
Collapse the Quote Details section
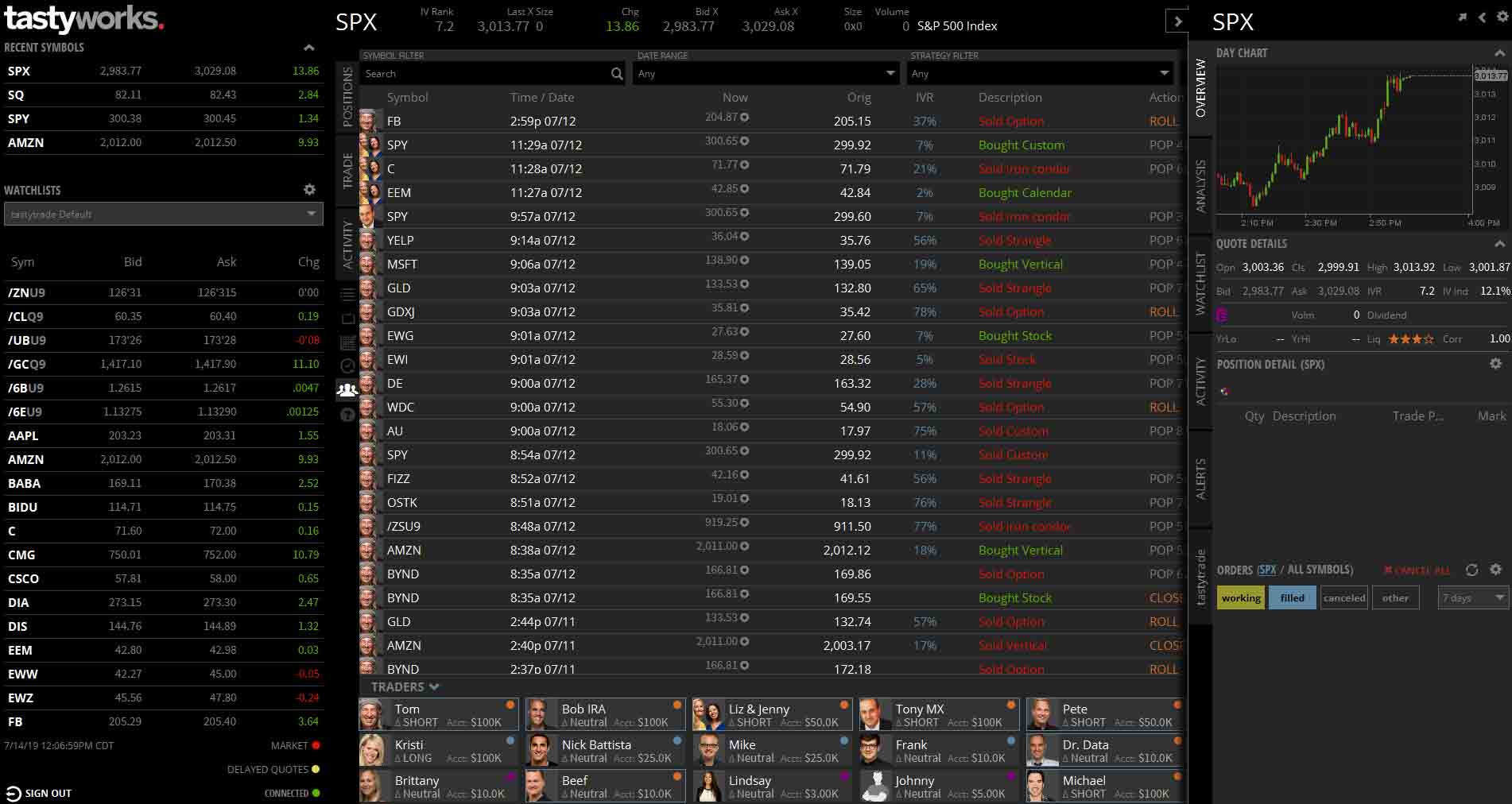pos(1499,244)
